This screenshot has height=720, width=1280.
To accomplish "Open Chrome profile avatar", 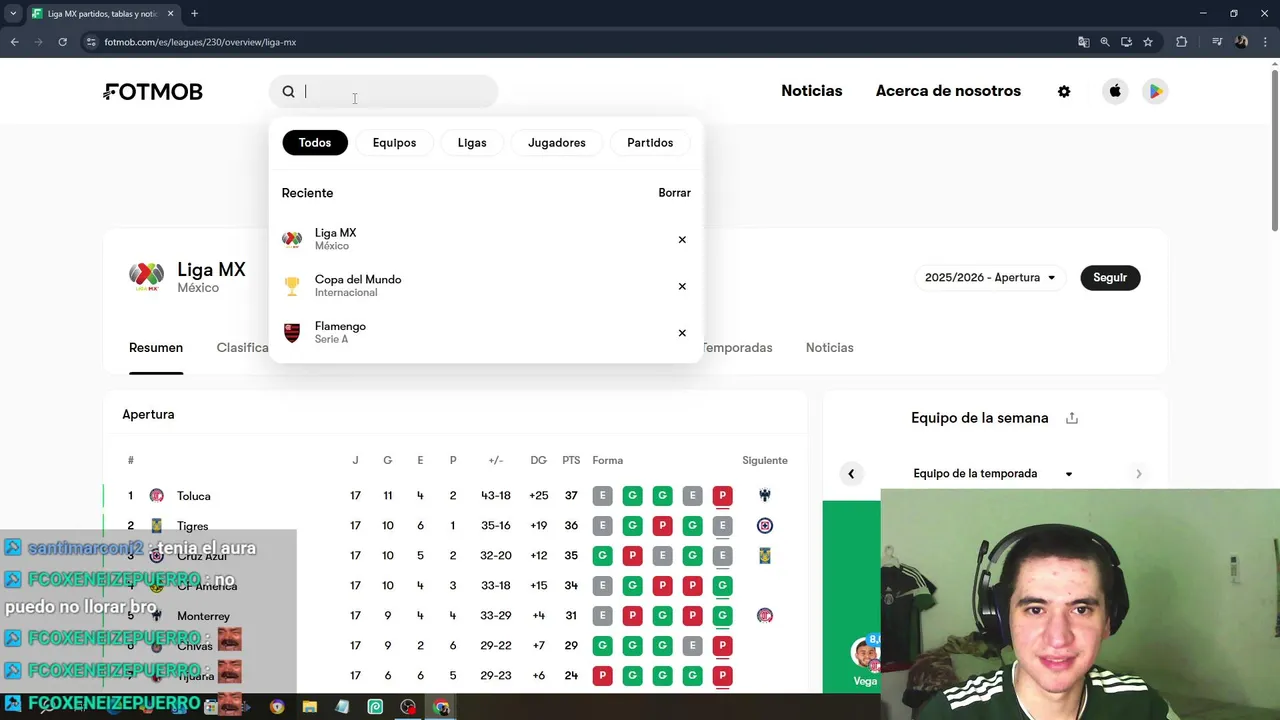I will click(1242, 42).
